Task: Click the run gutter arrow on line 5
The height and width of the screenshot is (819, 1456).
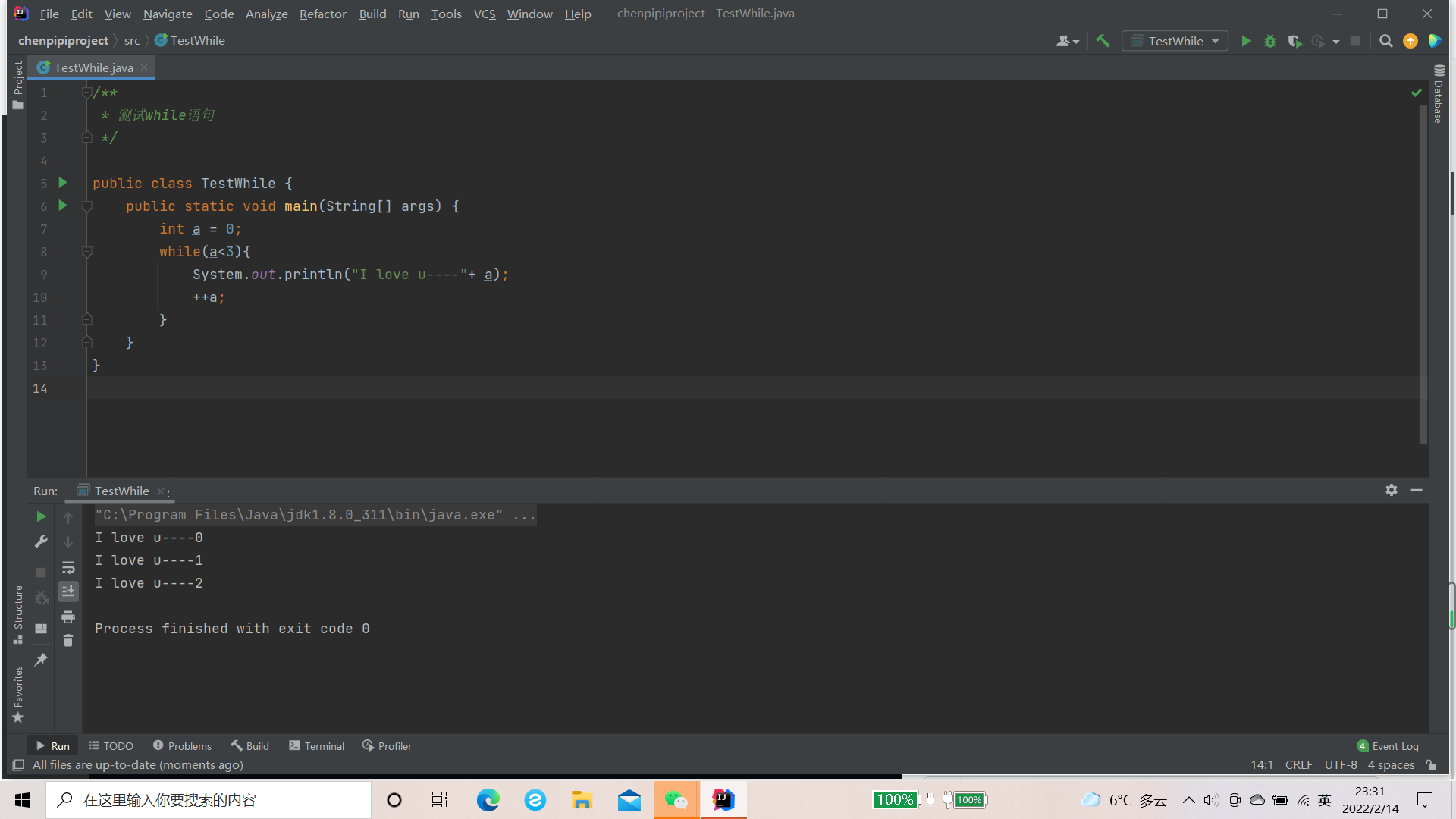Action: pos(63,183)
